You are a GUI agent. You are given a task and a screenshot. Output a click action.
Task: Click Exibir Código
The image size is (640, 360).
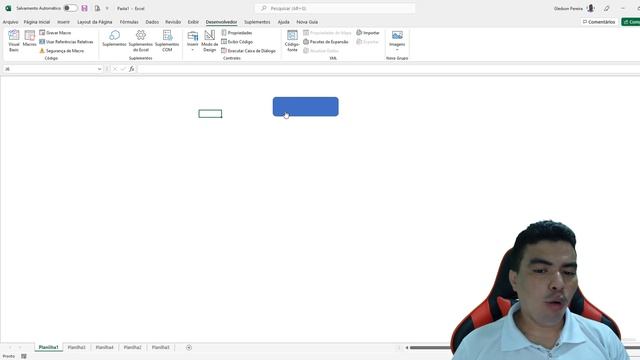[237, 42]
